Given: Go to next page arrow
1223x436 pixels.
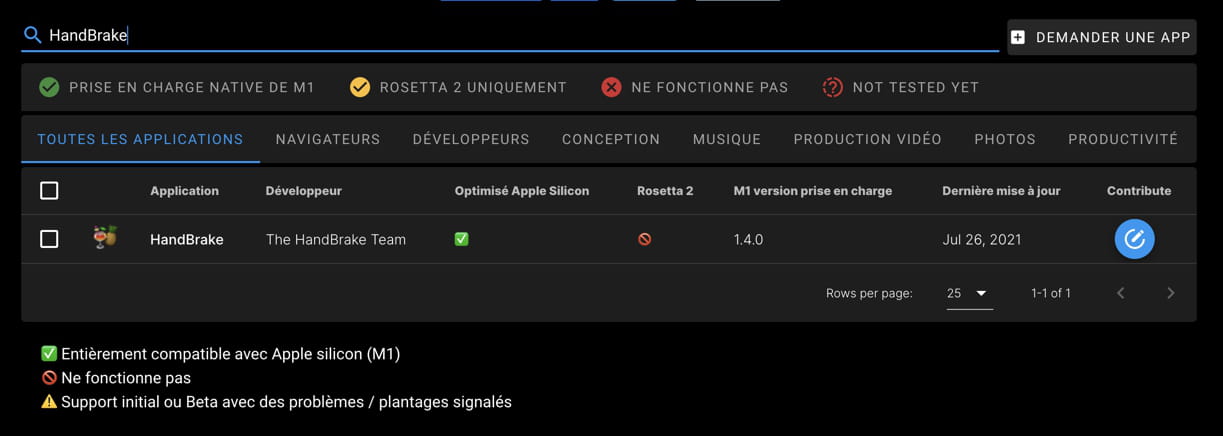Looking at the screenshot, I should coord(1170,293).
